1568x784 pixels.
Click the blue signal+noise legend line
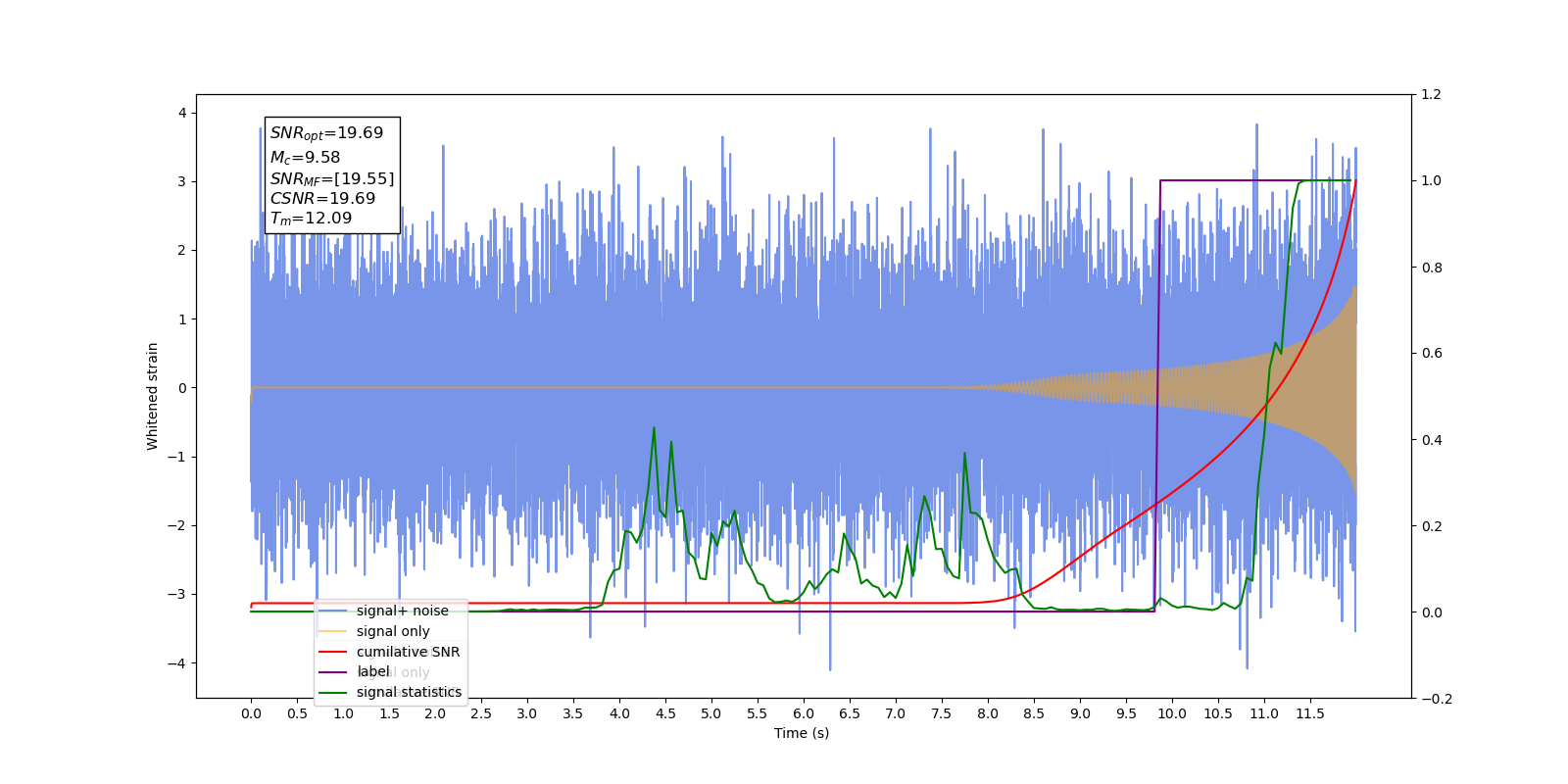333,611
